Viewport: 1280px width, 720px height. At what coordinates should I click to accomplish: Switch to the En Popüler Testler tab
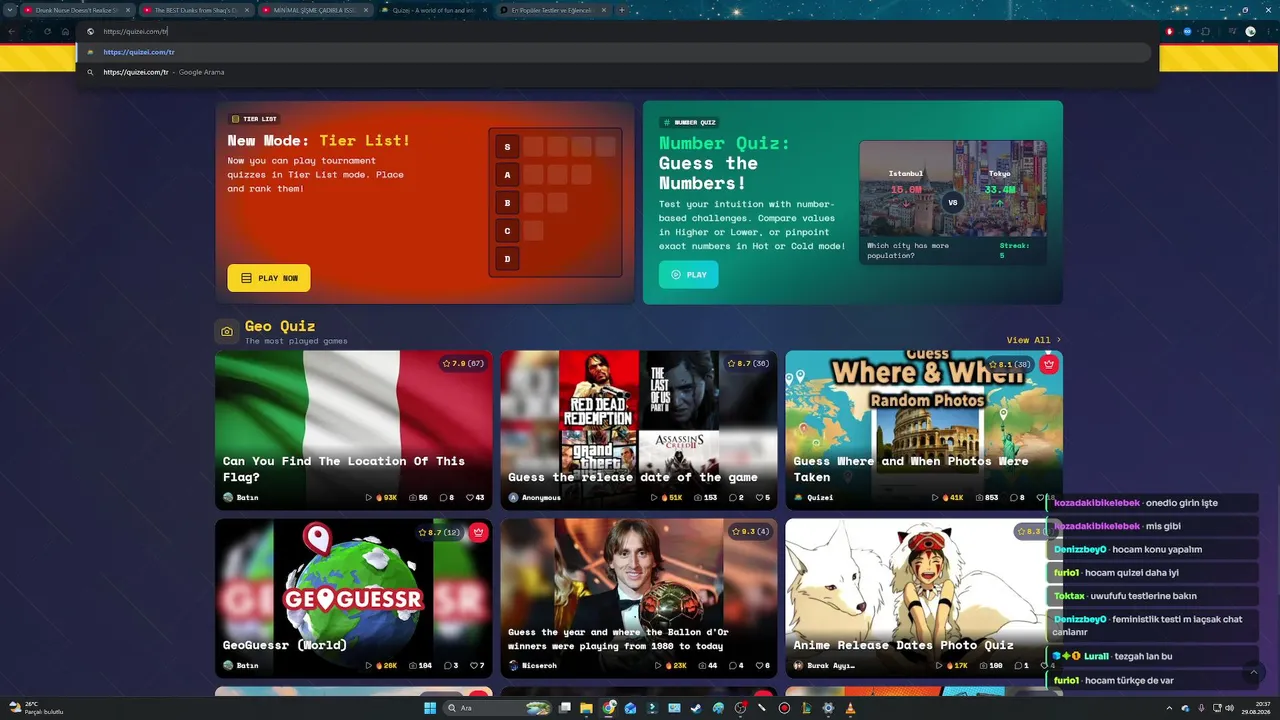(553, 10)
